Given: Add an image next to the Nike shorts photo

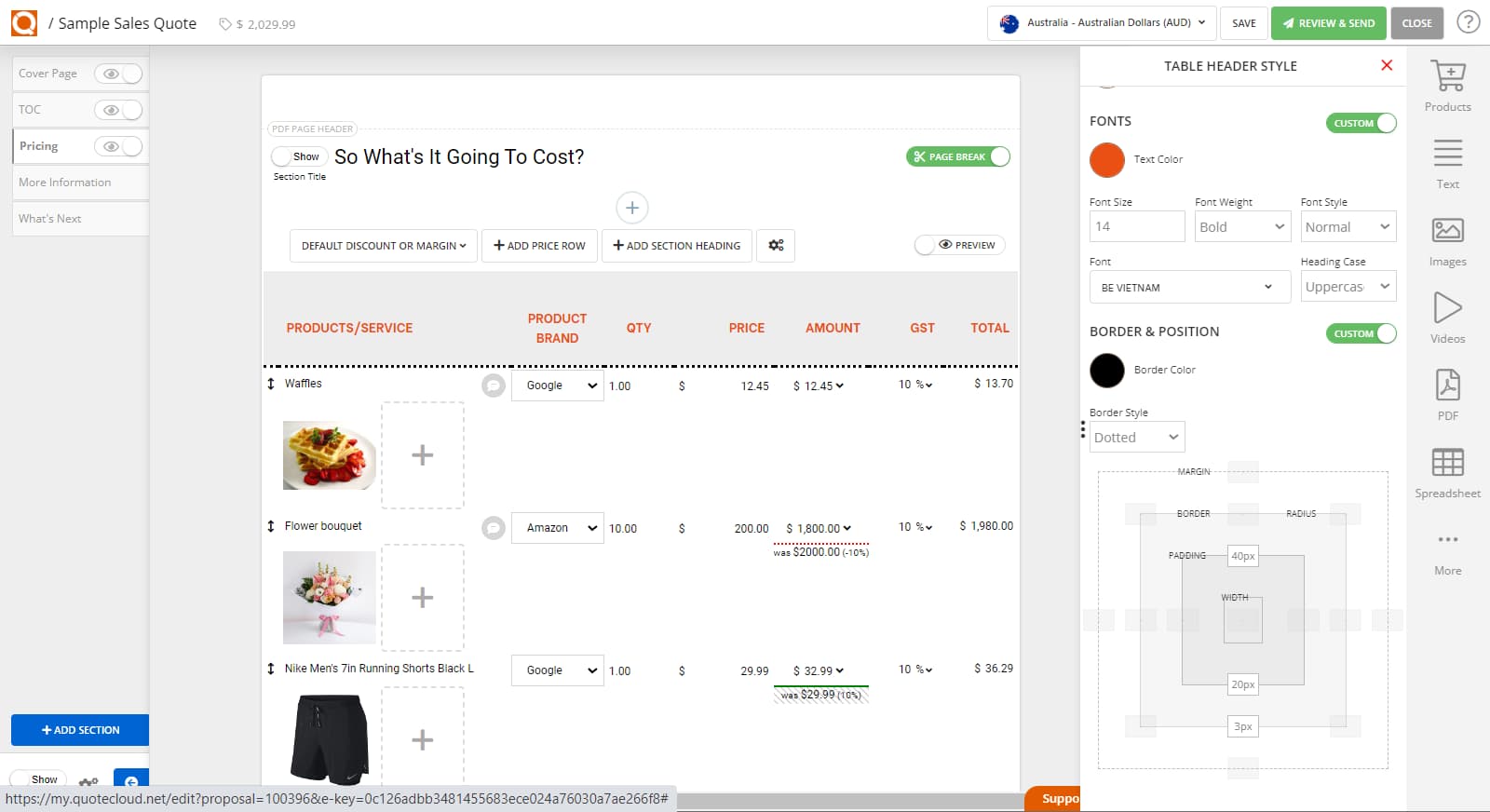Looking at the screenshot, I should (x=423, y=739).
